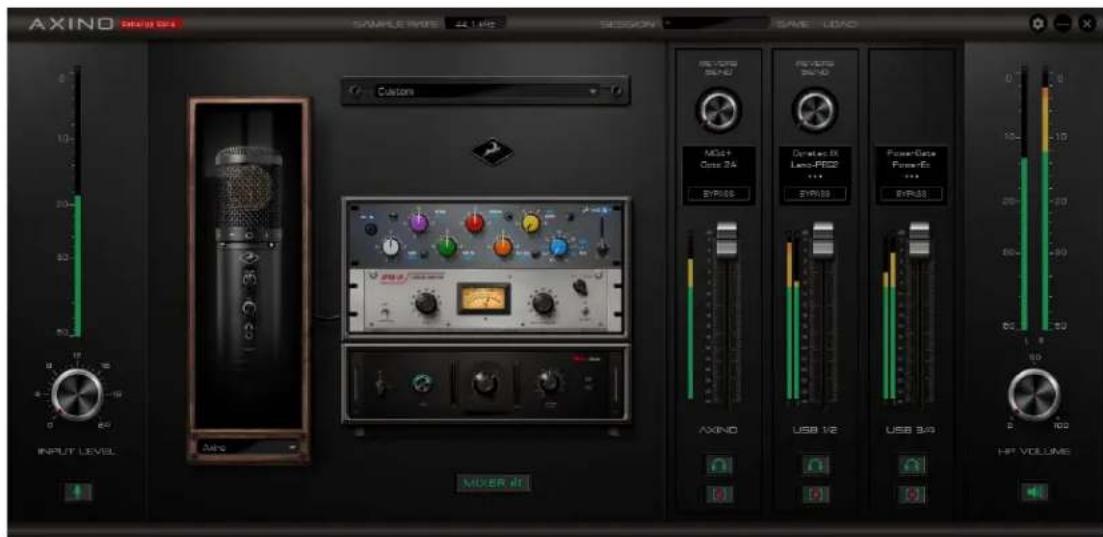This screenshot has width=1103, height=537.
Task: Click the Input Level gain knob
Action: (77, 394)
